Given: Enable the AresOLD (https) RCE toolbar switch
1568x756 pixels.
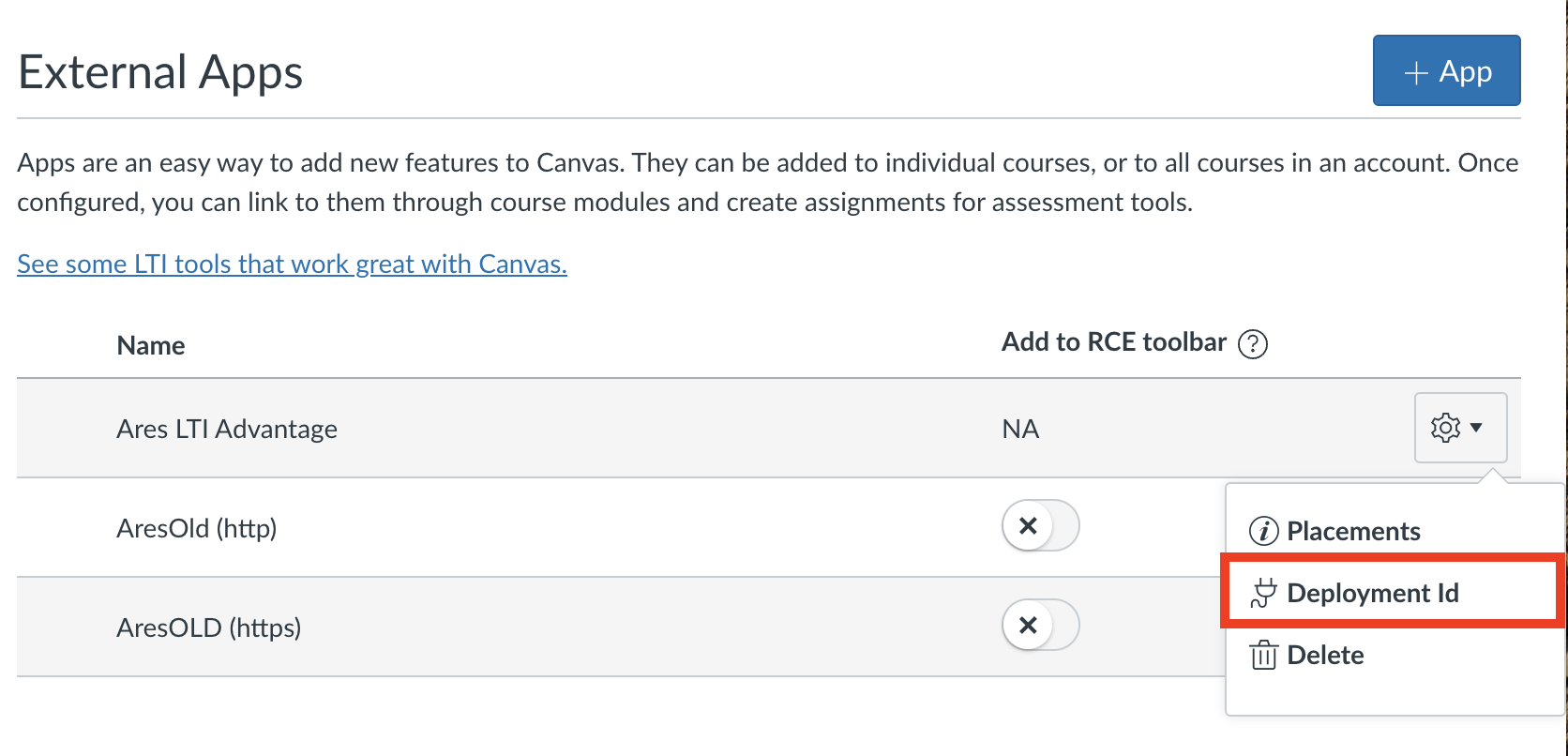Looking at the screenshot, I should 1040,625.
